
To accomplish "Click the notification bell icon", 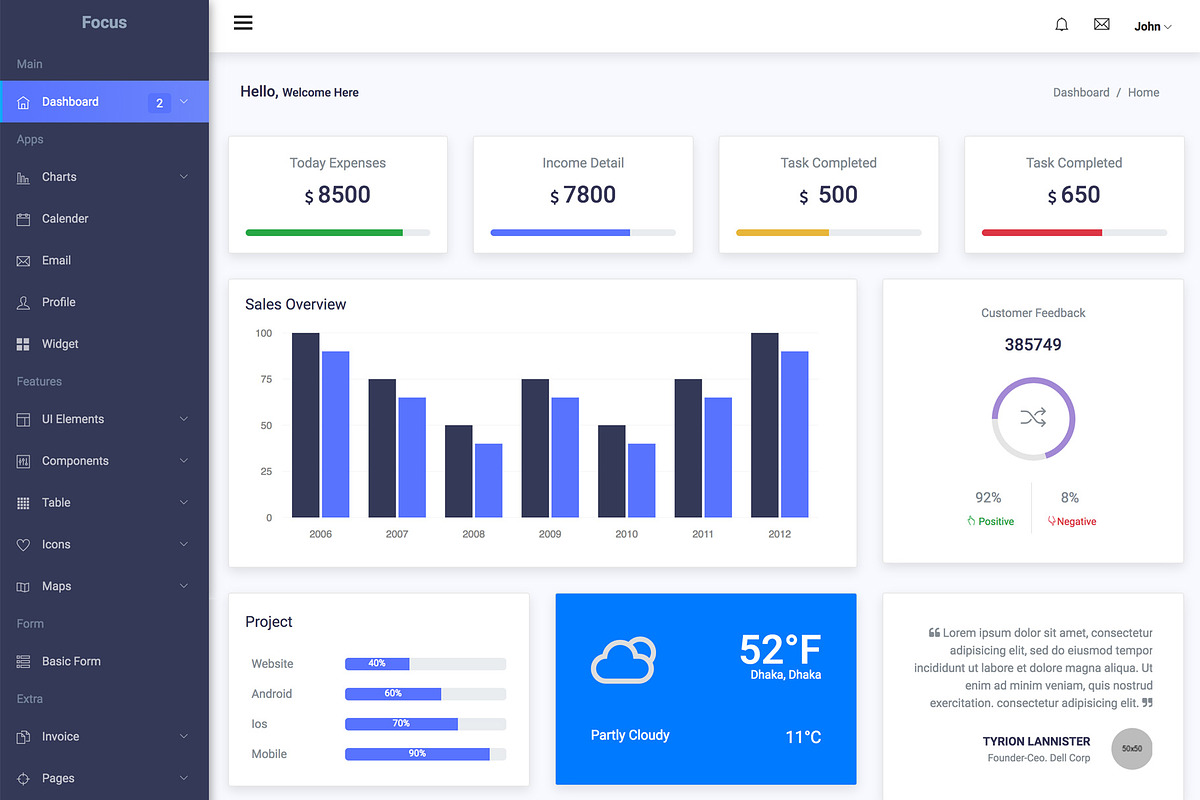I will (x=1061, y=23).
